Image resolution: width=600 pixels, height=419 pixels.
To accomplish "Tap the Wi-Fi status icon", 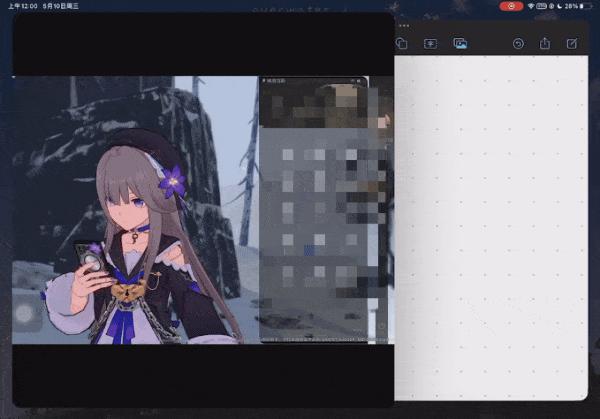I will (x=531, y=6).
